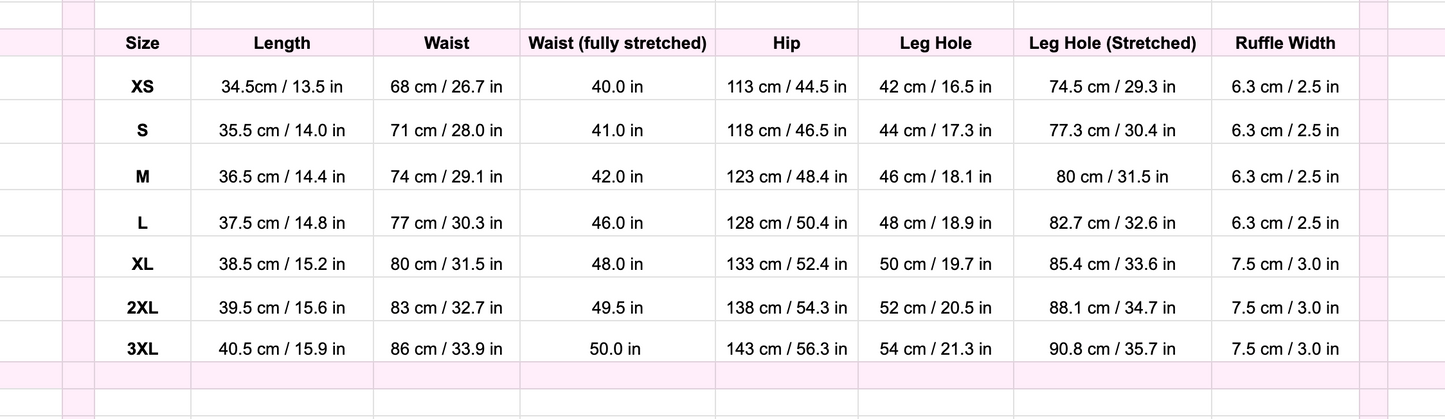Select the S row waist 71 cm cell
The height and width of the screenshot is (419, 1445).
pos(446,130)
